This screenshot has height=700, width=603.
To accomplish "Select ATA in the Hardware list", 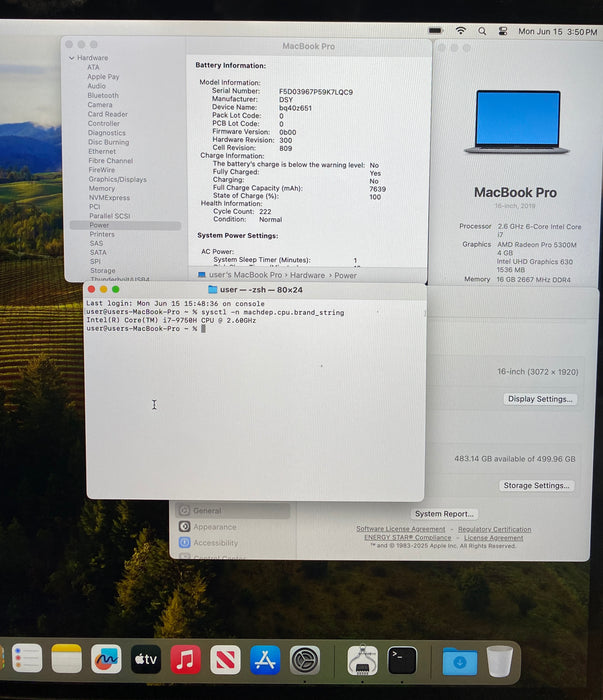I will pyautogui.click(x=93, y=67).
